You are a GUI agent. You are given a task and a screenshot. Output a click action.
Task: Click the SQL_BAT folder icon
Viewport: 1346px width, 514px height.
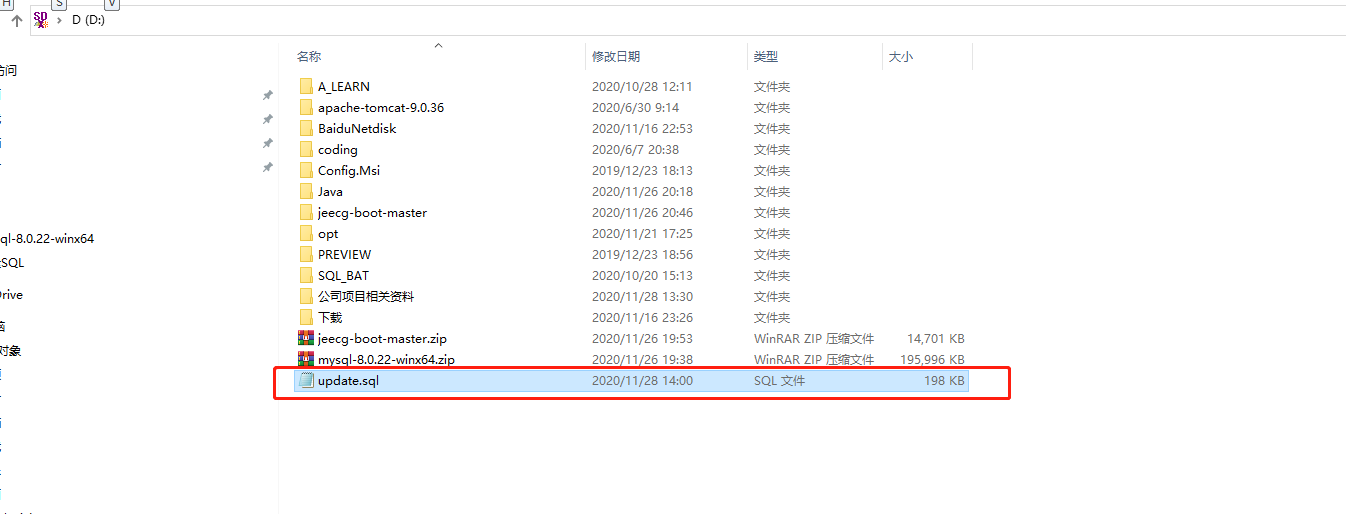tap(306, 275)
